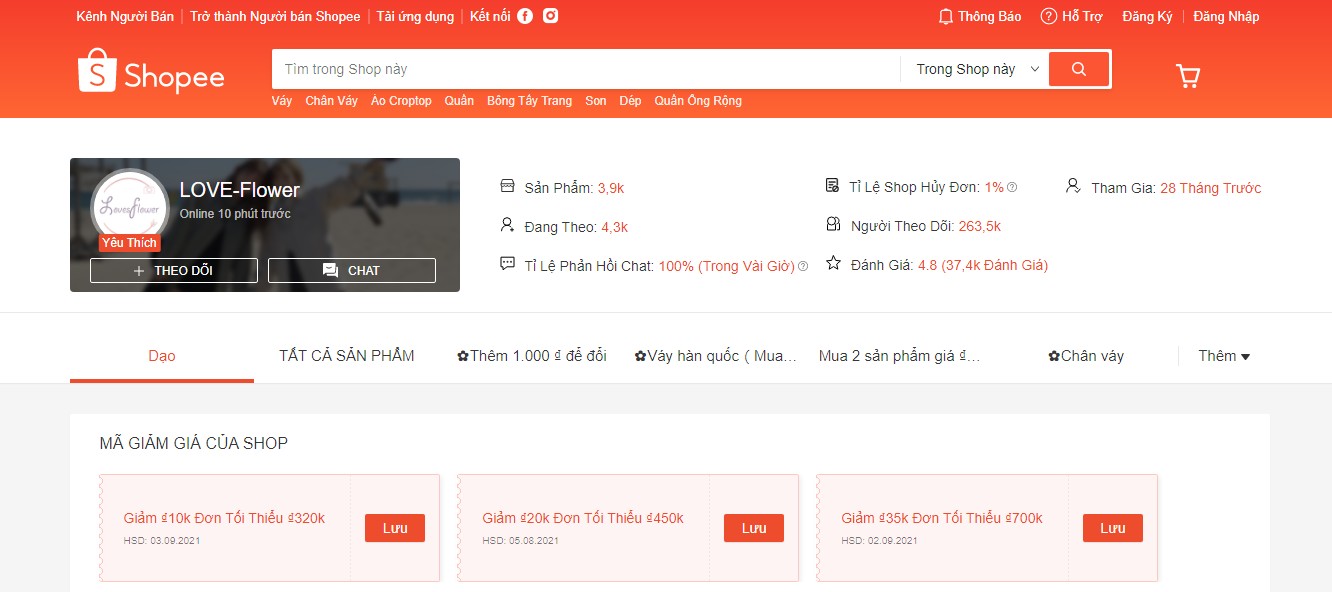Click the followers icon beside Người Theo Dõi

pyautogui.click(x=833, y=224)
